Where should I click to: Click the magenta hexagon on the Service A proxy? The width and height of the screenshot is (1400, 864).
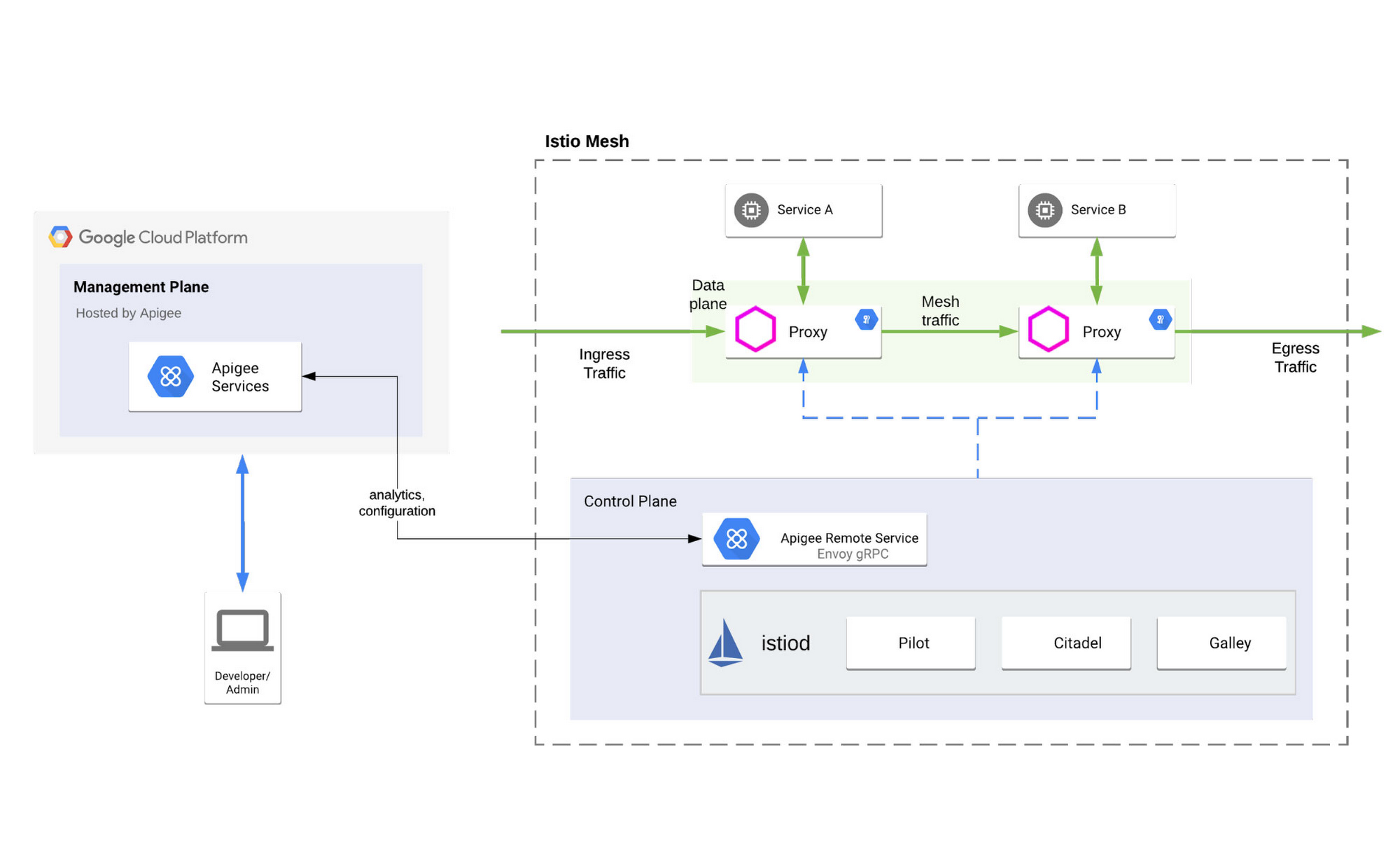click(x=755, y=329)
